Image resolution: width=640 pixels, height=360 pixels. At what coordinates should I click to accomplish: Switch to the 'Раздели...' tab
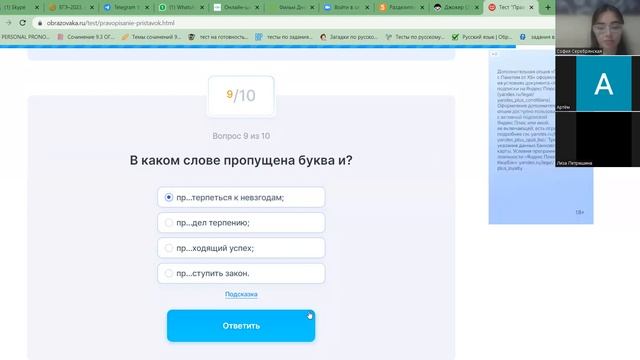point(401,7)
